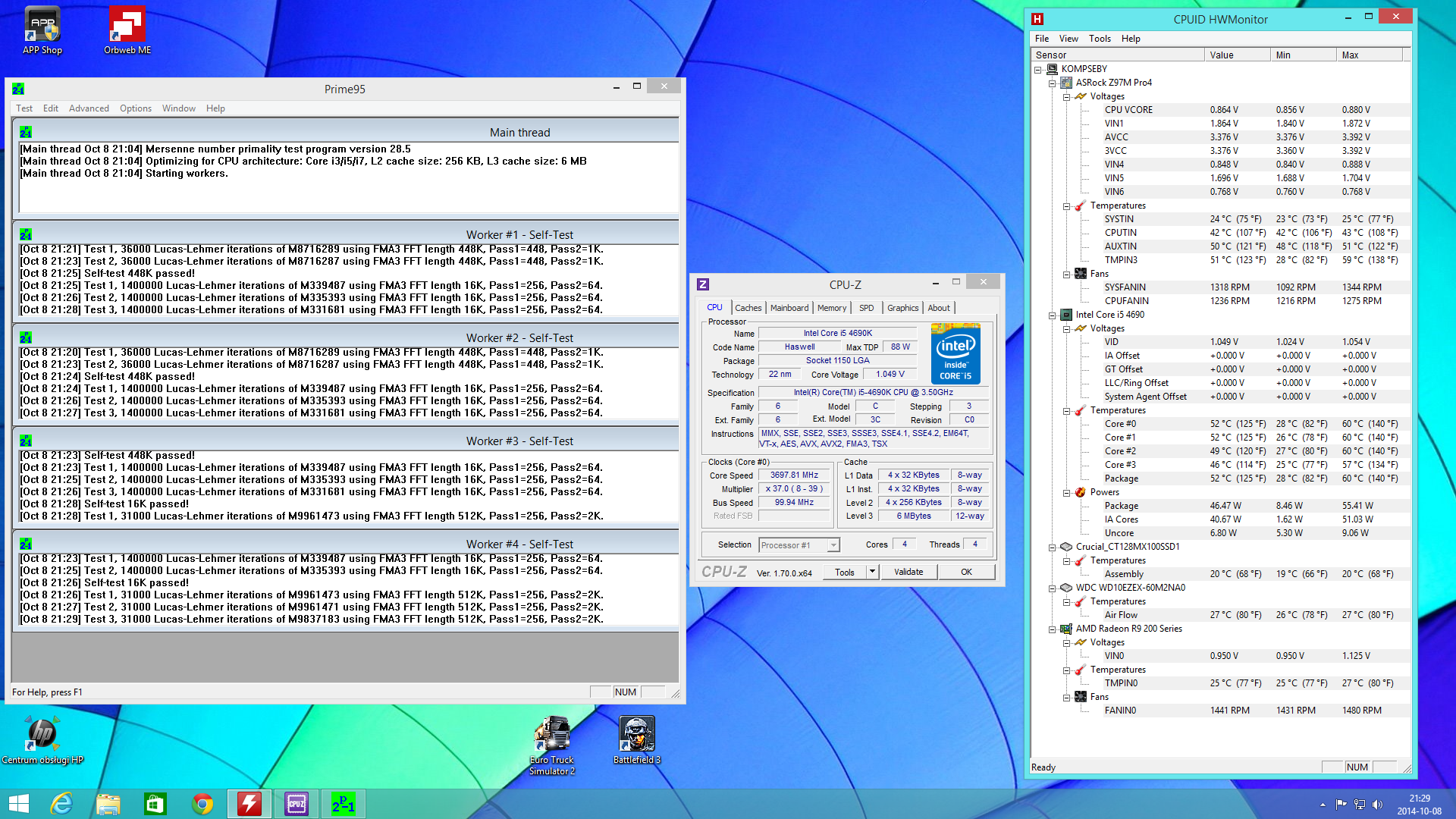
Task: Open the Windows Store taskbar icon
Action: 155,804
